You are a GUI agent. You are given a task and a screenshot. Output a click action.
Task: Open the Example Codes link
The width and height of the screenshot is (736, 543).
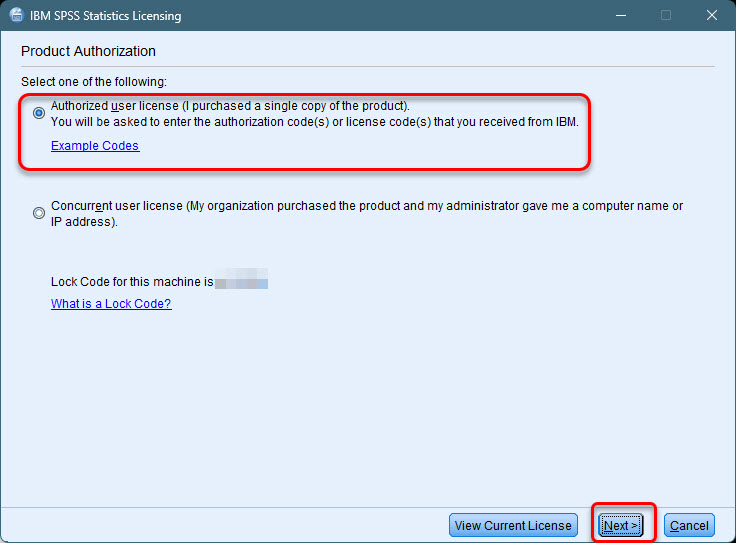[x=95, y=146]
